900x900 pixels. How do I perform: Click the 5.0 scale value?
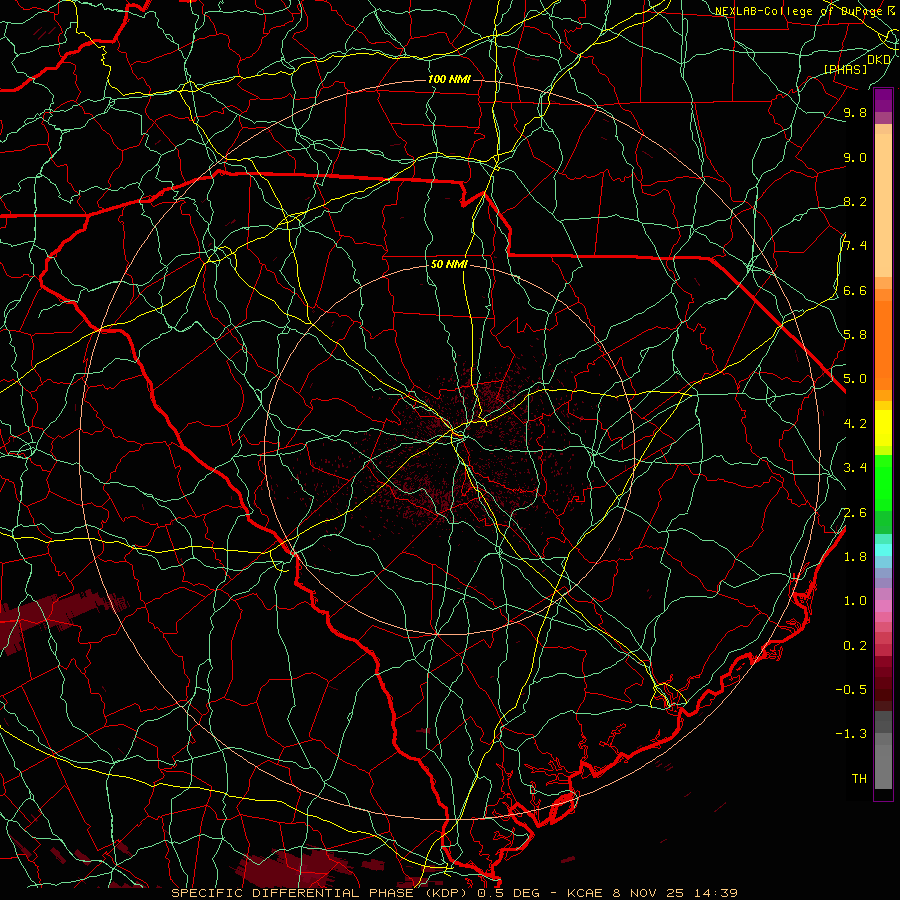(x=855, y=379)
